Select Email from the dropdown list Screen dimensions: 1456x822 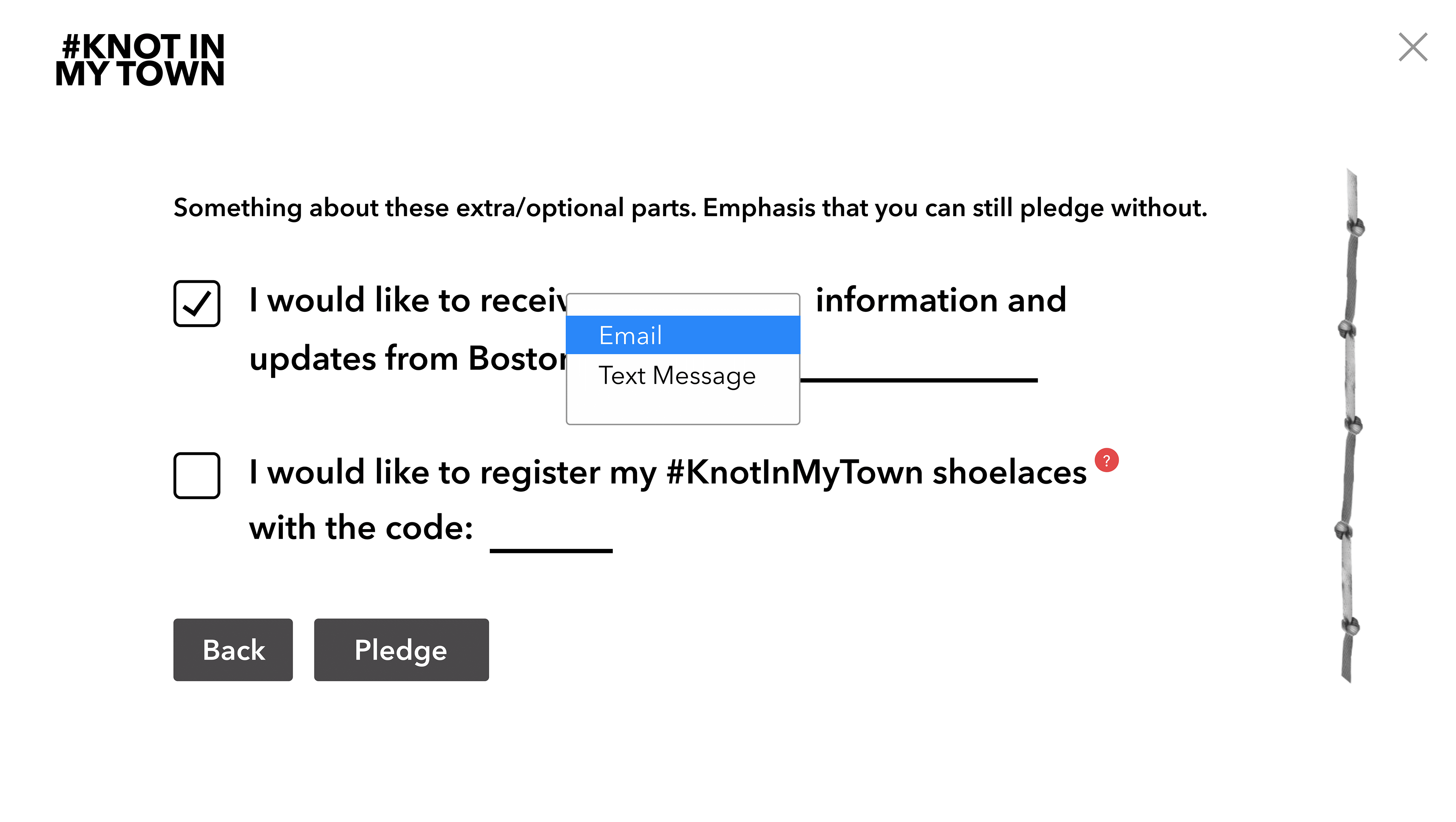click(x=683, y=335)
